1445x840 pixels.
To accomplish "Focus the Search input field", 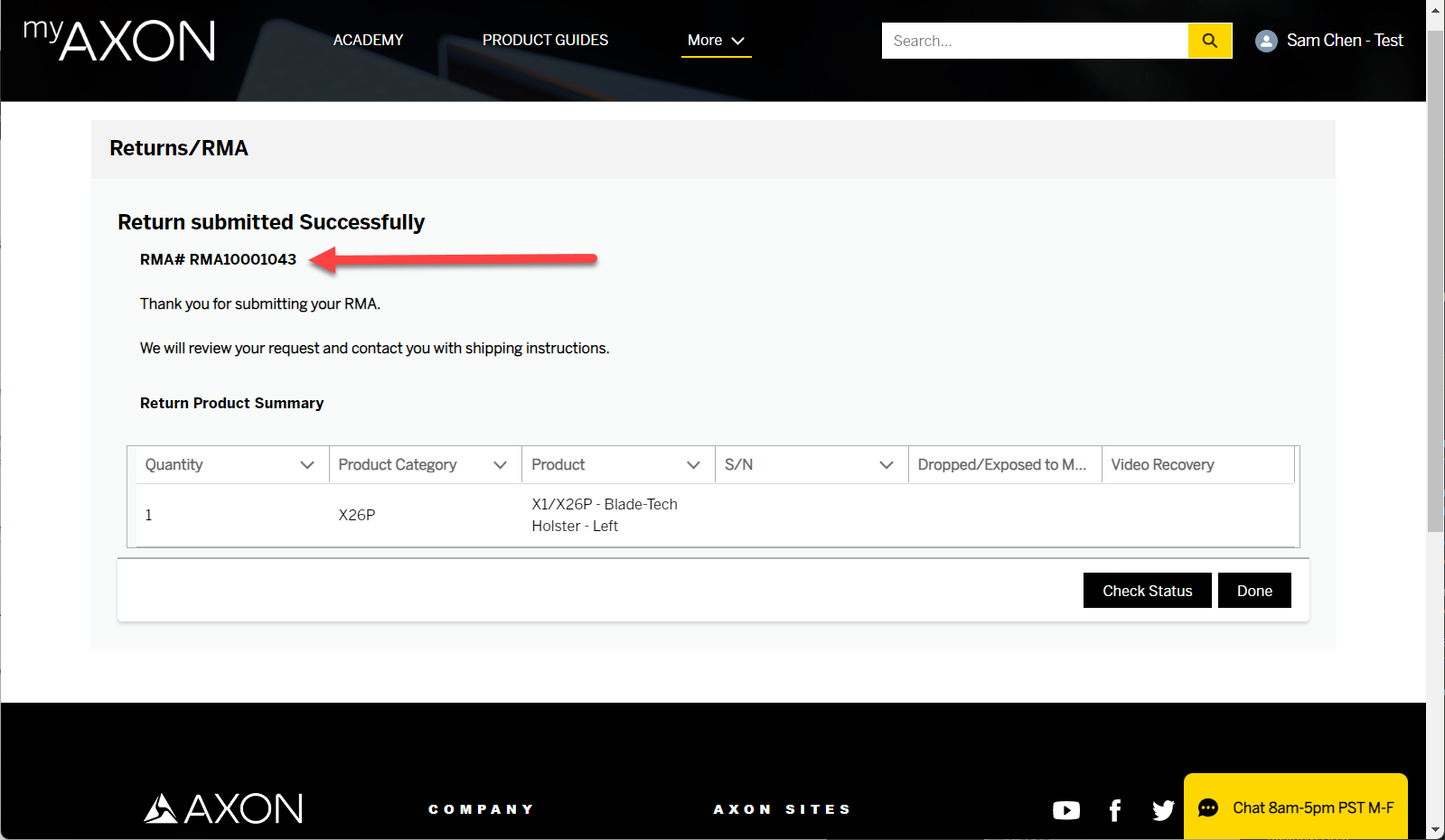I will click(1035, 41).
